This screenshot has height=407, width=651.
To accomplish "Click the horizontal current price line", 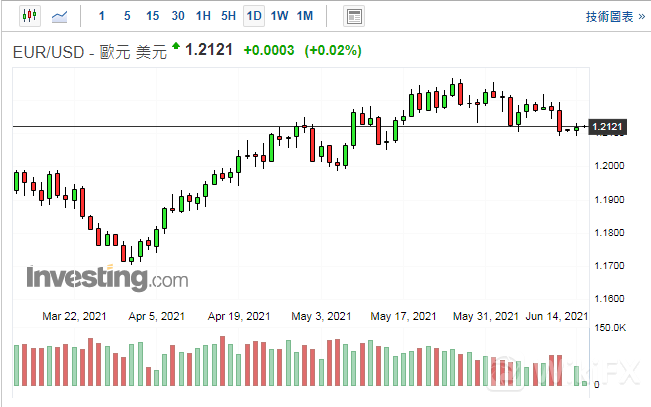I will point(200,126).
